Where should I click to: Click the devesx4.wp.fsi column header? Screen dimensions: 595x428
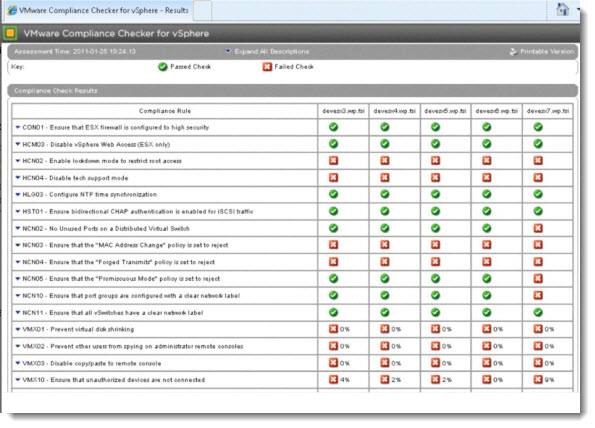click(395, 111)
